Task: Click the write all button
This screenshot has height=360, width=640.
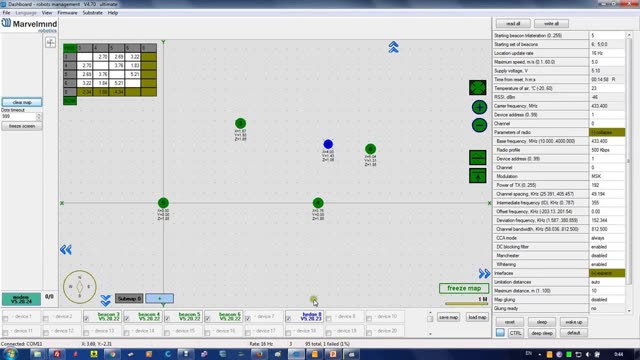Action: click(x=551, y=24)
